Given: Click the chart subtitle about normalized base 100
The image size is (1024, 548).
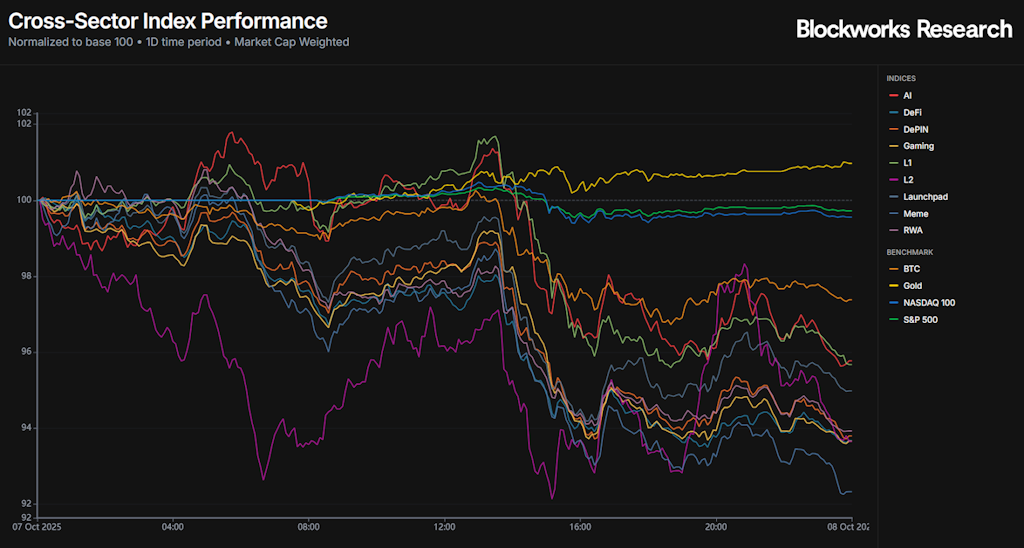Looking at the screenshot, I should click(178, 42).
